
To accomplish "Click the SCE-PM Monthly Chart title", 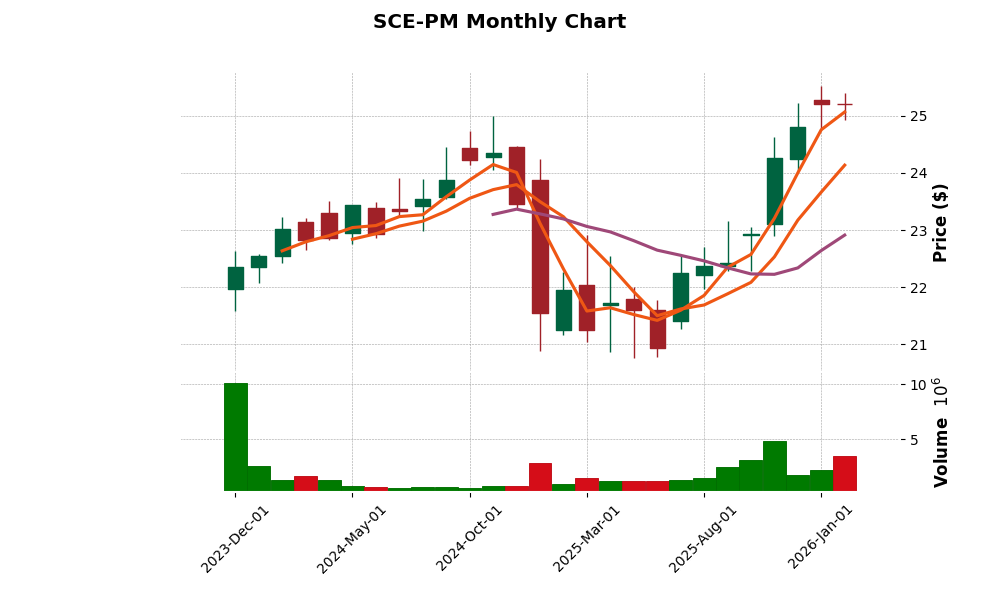I will (x=499, y=22).
